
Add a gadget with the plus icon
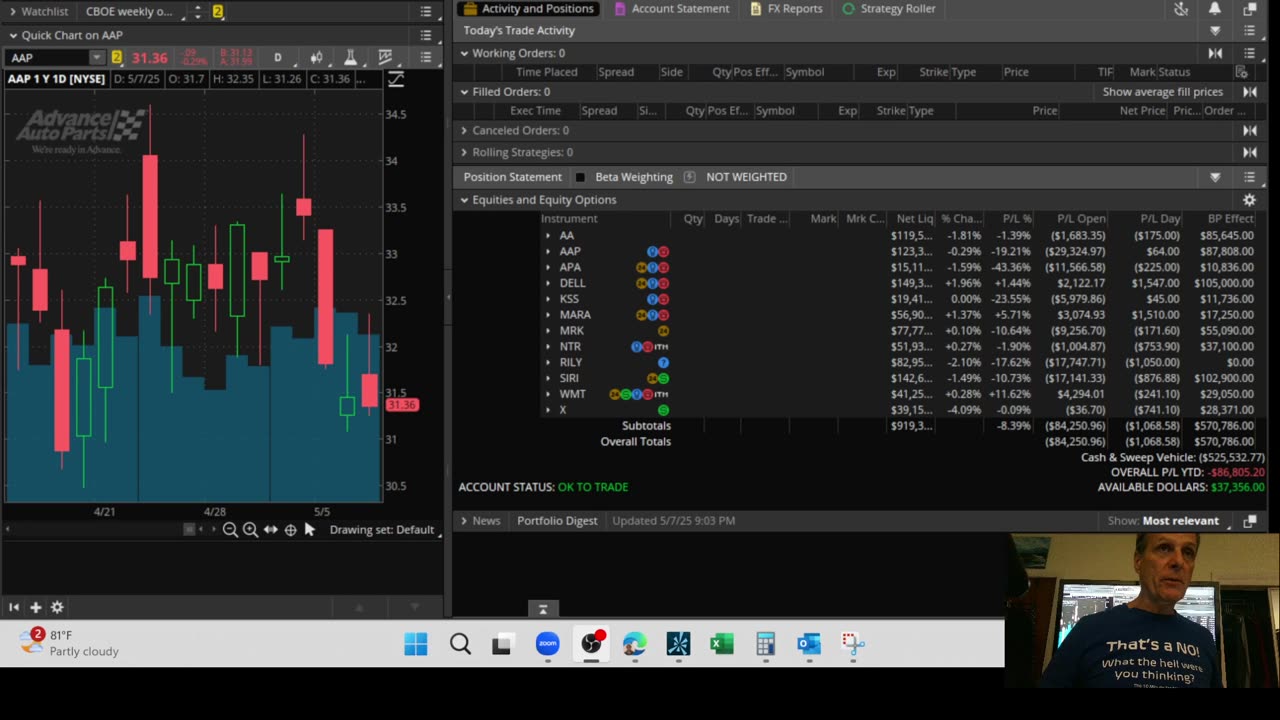(x=35, y=607)
